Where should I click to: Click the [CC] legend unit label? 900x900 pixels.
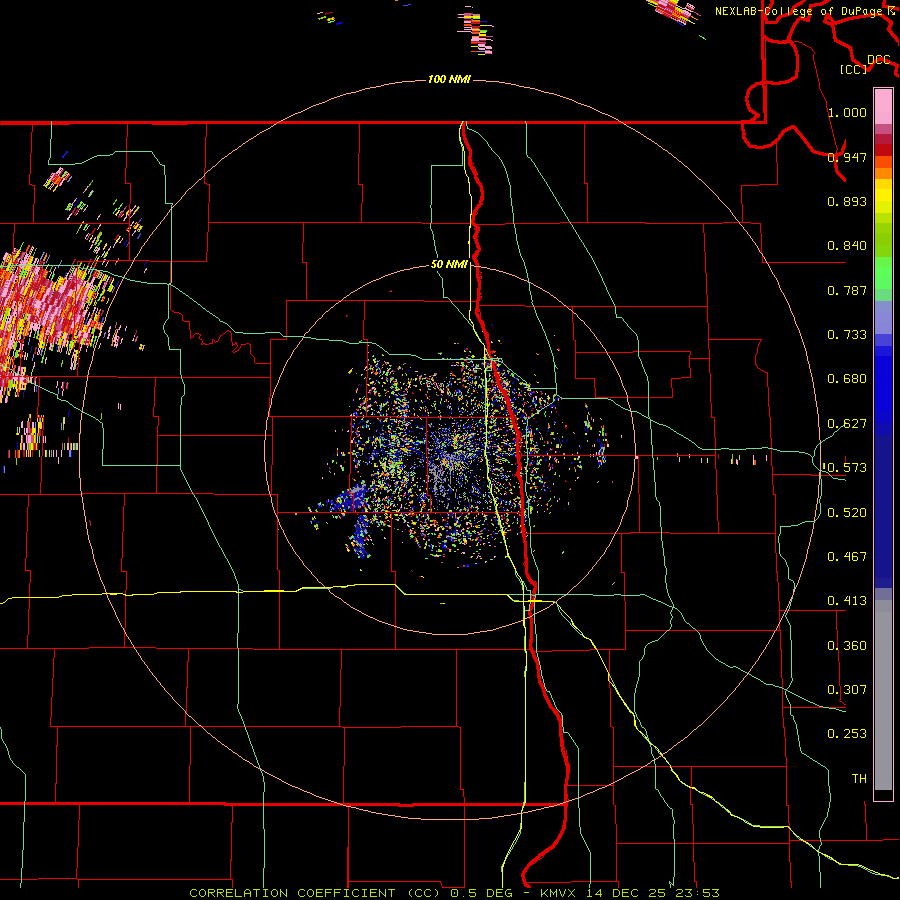pos(854,69)
